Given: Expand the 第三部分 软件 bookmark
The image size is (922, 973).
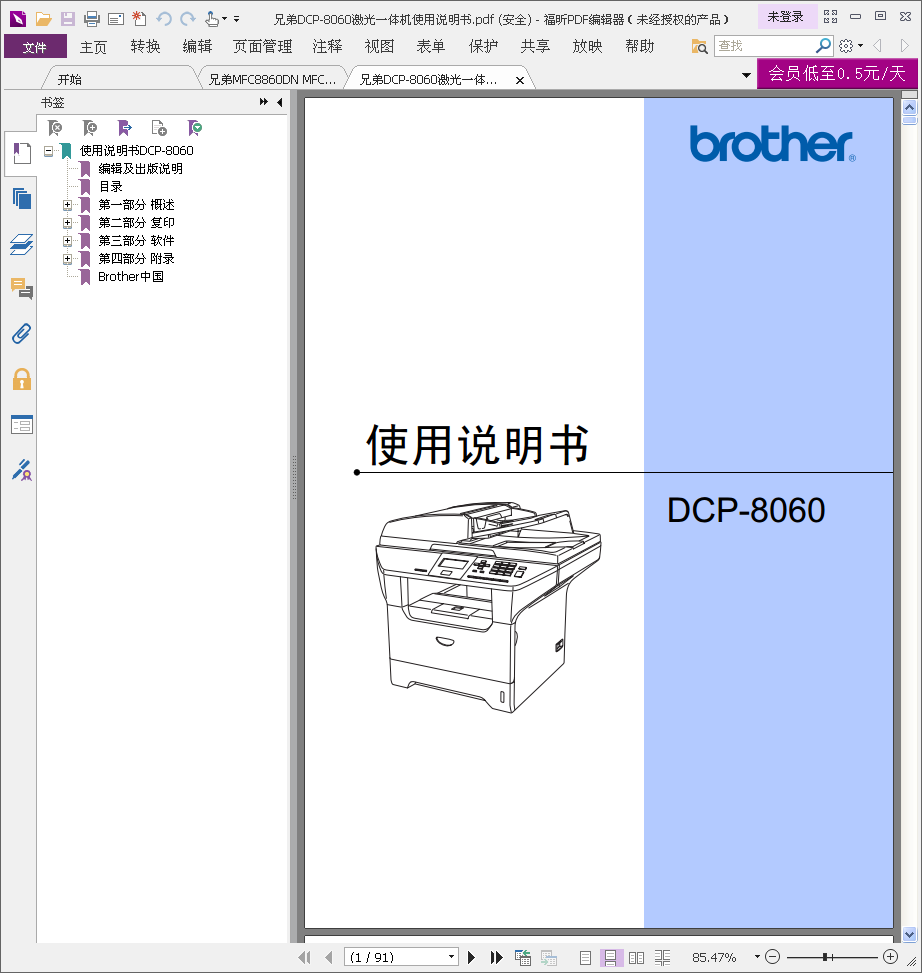Looking at the screenshot, I should tap(67, 241).
